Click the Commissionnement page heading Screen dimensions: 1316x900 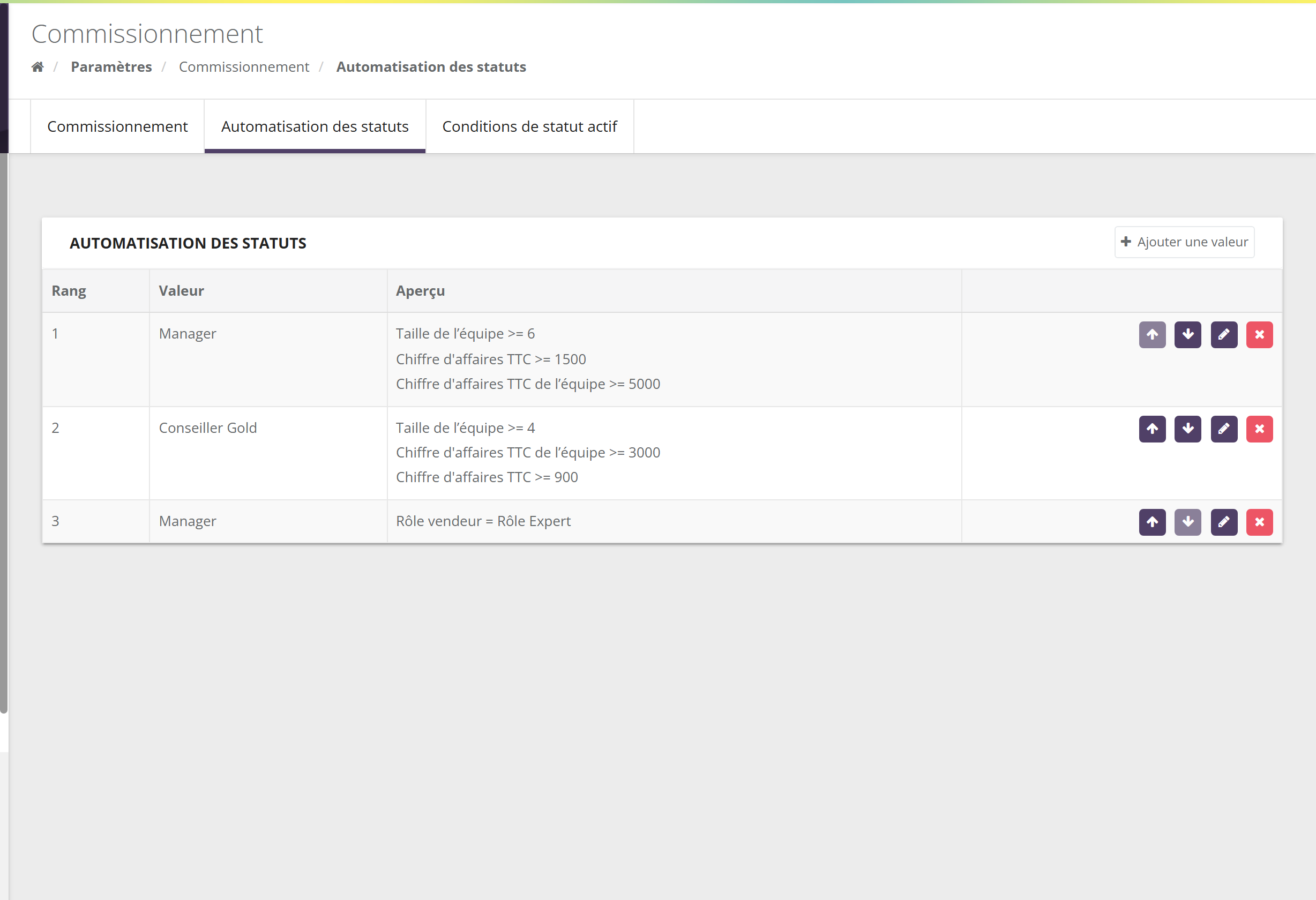[147, 34]
